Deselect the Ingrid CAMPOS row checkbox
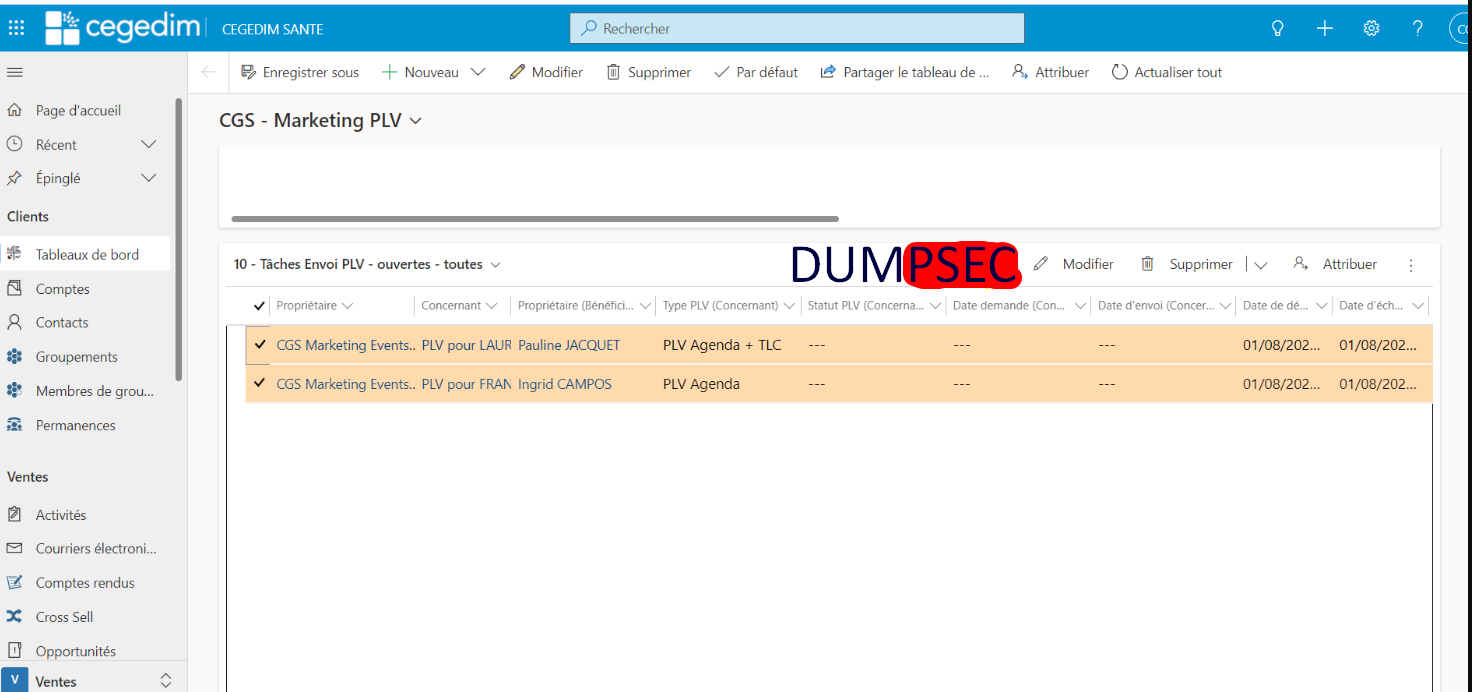This screenshot has width=1472, height=692. click(260, 383)
